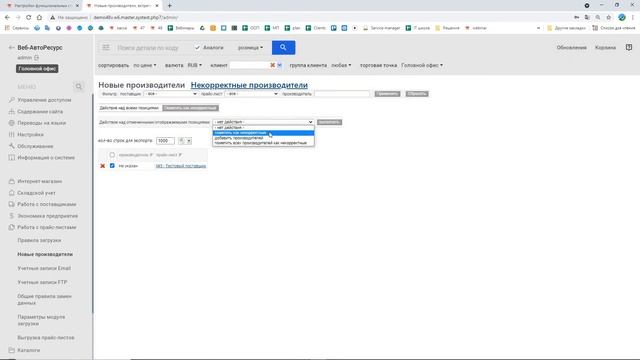Click the Сбросить filter button

point(417,94)
